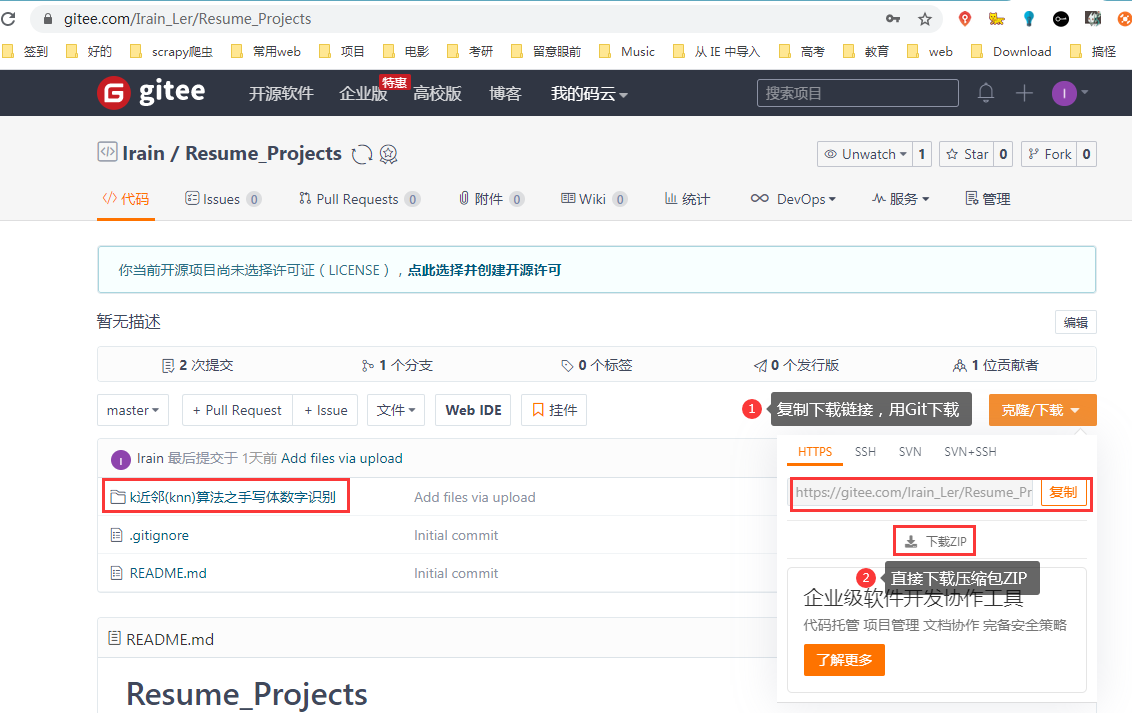Click the browser reload icon

tap(8, 19)
